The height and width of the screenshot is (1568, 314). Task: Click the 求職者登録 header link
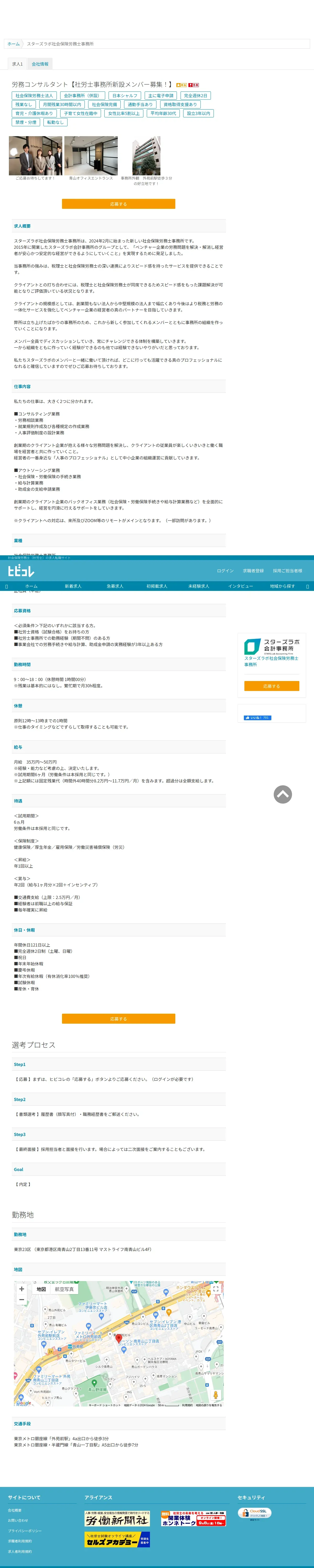253,571
